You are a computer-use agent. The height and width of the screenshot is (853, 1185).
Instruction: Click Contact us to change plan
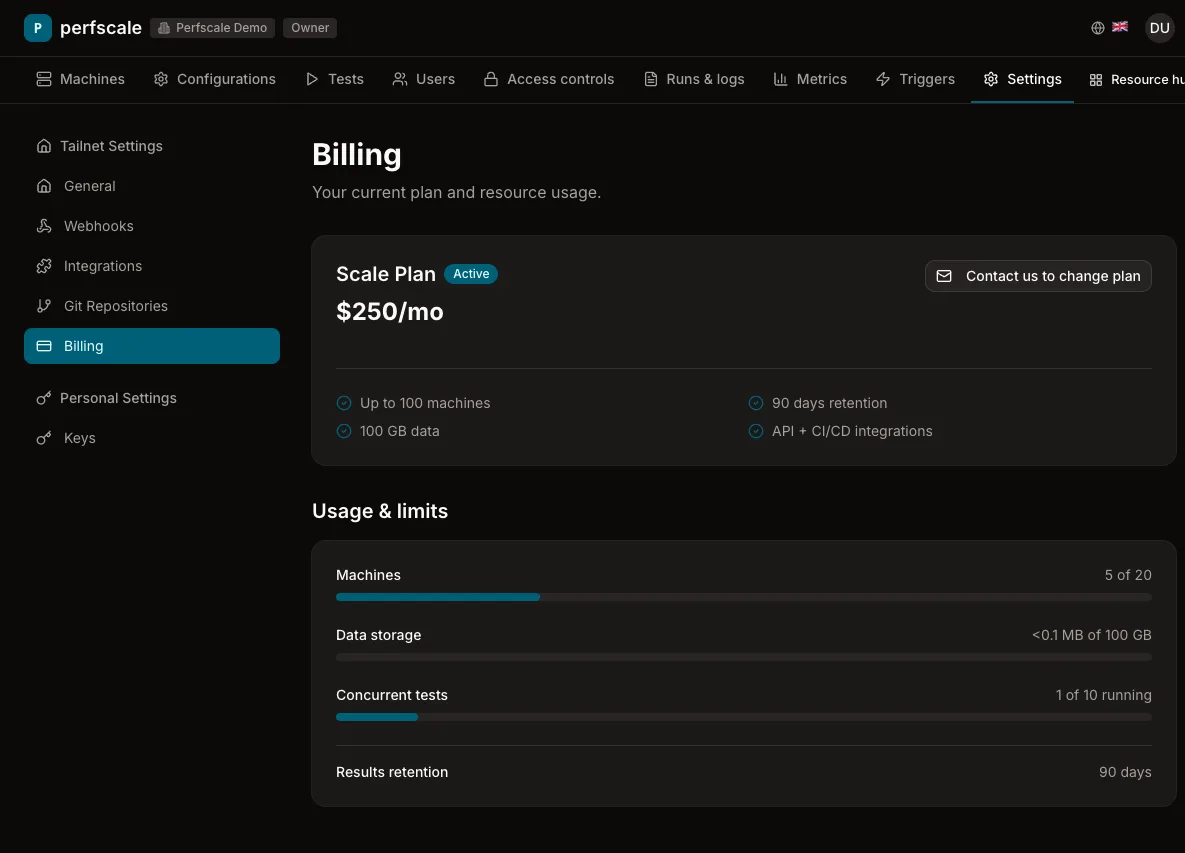(x=1038, y=277)
